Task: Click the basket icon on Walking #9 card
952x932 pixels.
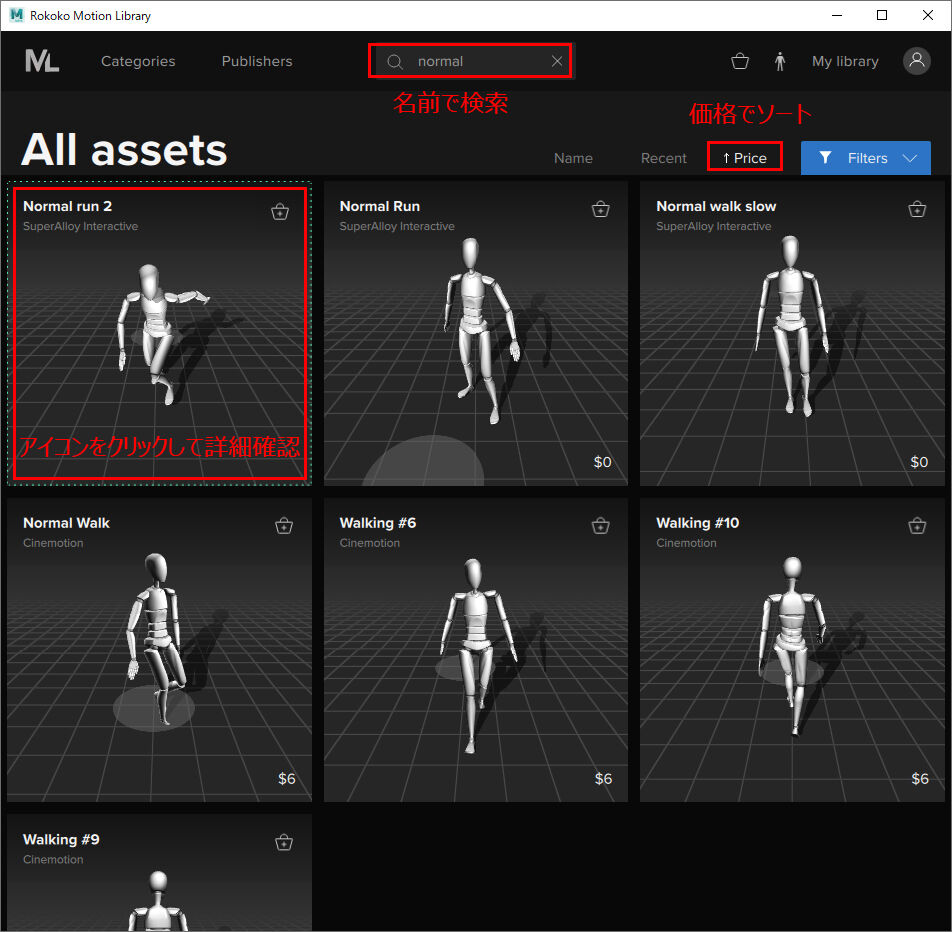Action: [x=284, y=842]
